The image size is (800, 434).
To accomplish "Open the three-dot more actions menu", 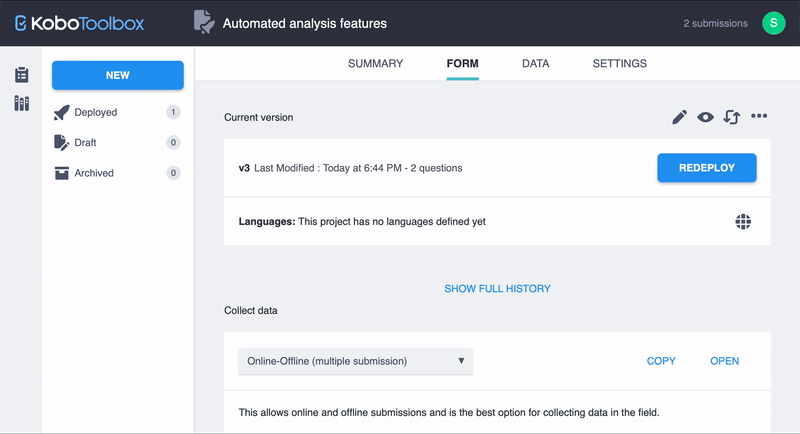I will pyautogui.click(x=759, y=117).
